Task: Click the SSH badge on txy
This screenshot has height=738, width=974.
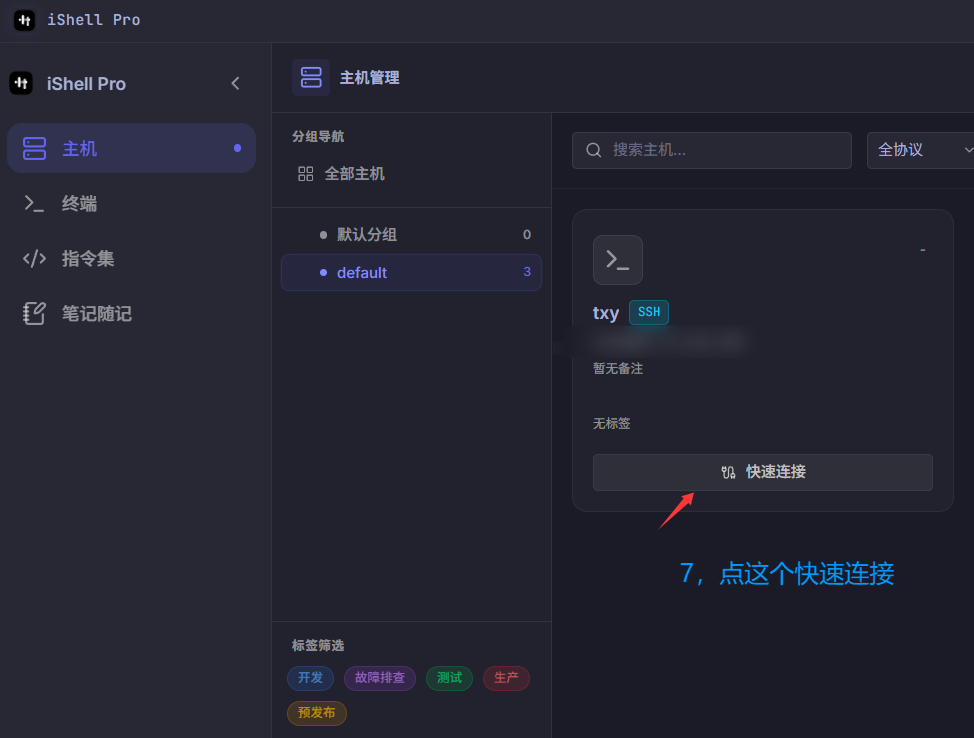Action: coord(649,312)
